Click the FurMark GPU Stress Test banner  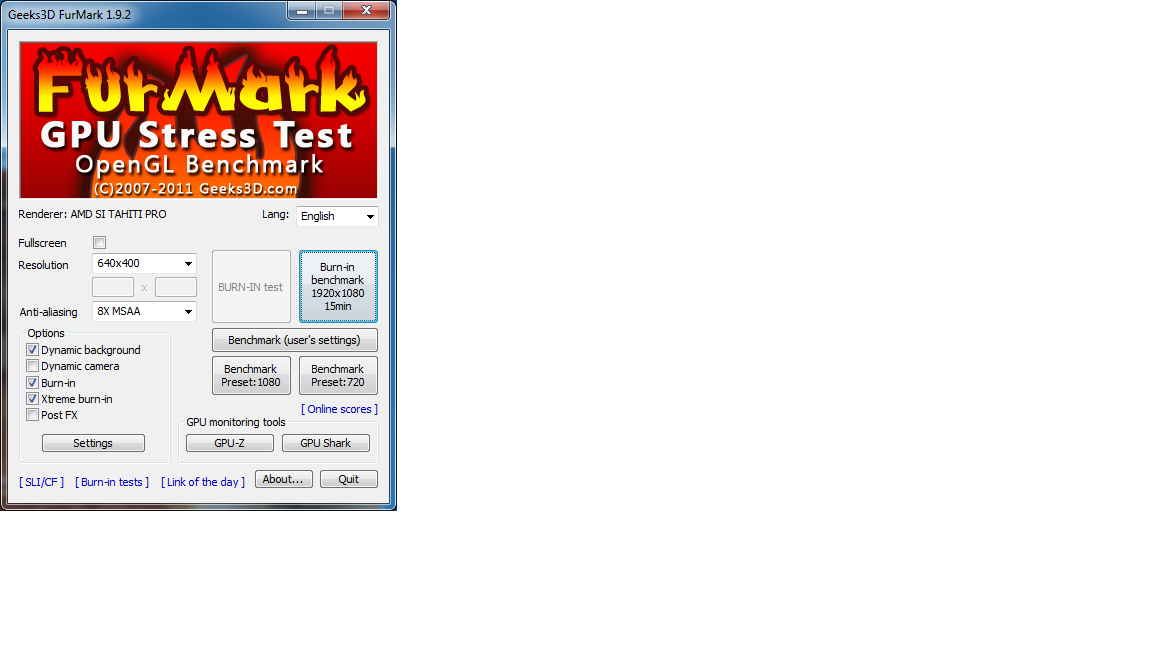[198, 120]
